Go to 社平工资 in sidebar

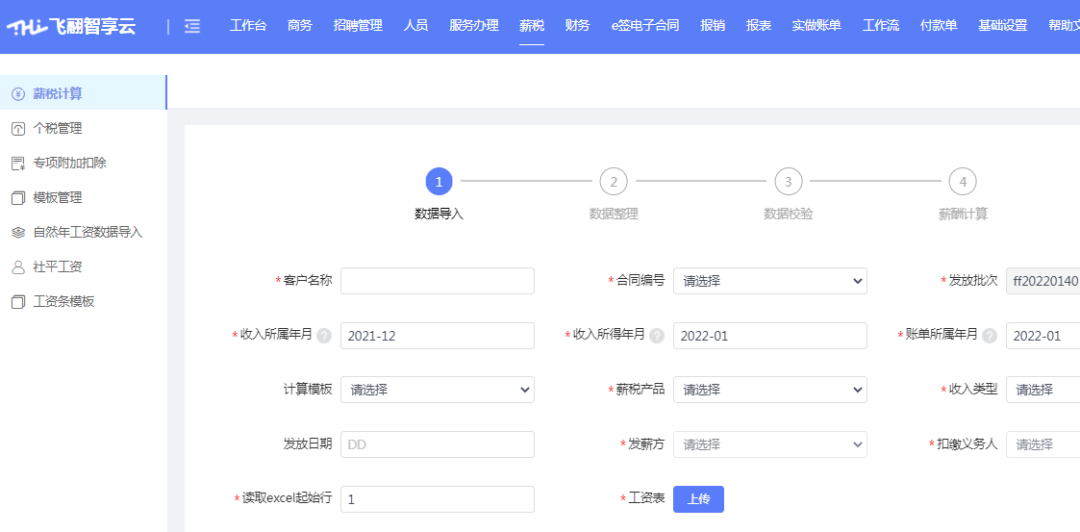pyautogui.click(x=83, y=267)
